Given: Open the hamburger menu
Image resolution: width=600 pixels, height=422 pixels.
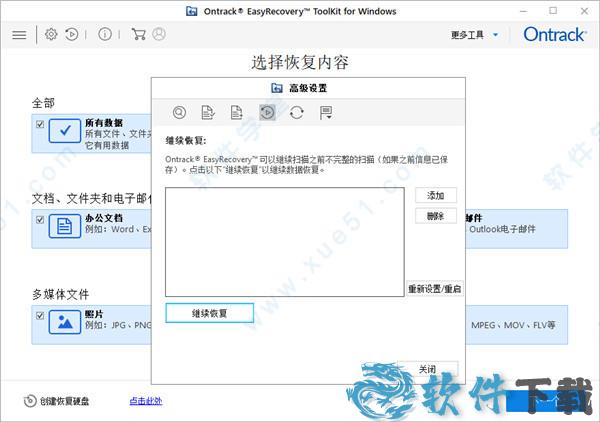Looking at the screenshot, I should 19,34.
